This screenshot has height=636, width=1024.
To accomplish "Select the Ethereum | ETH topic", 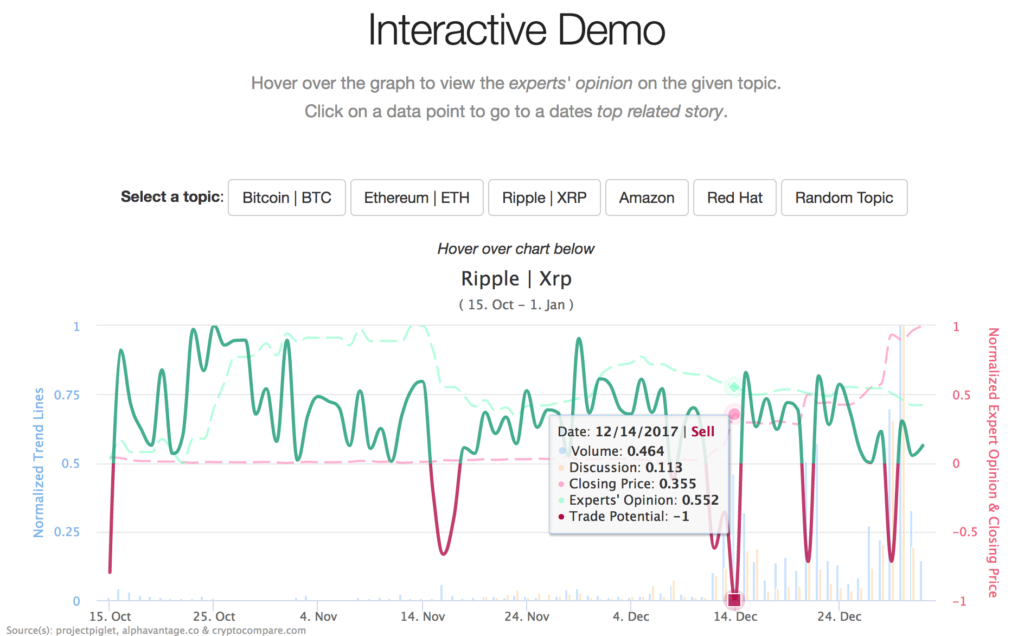I will 417,198.
